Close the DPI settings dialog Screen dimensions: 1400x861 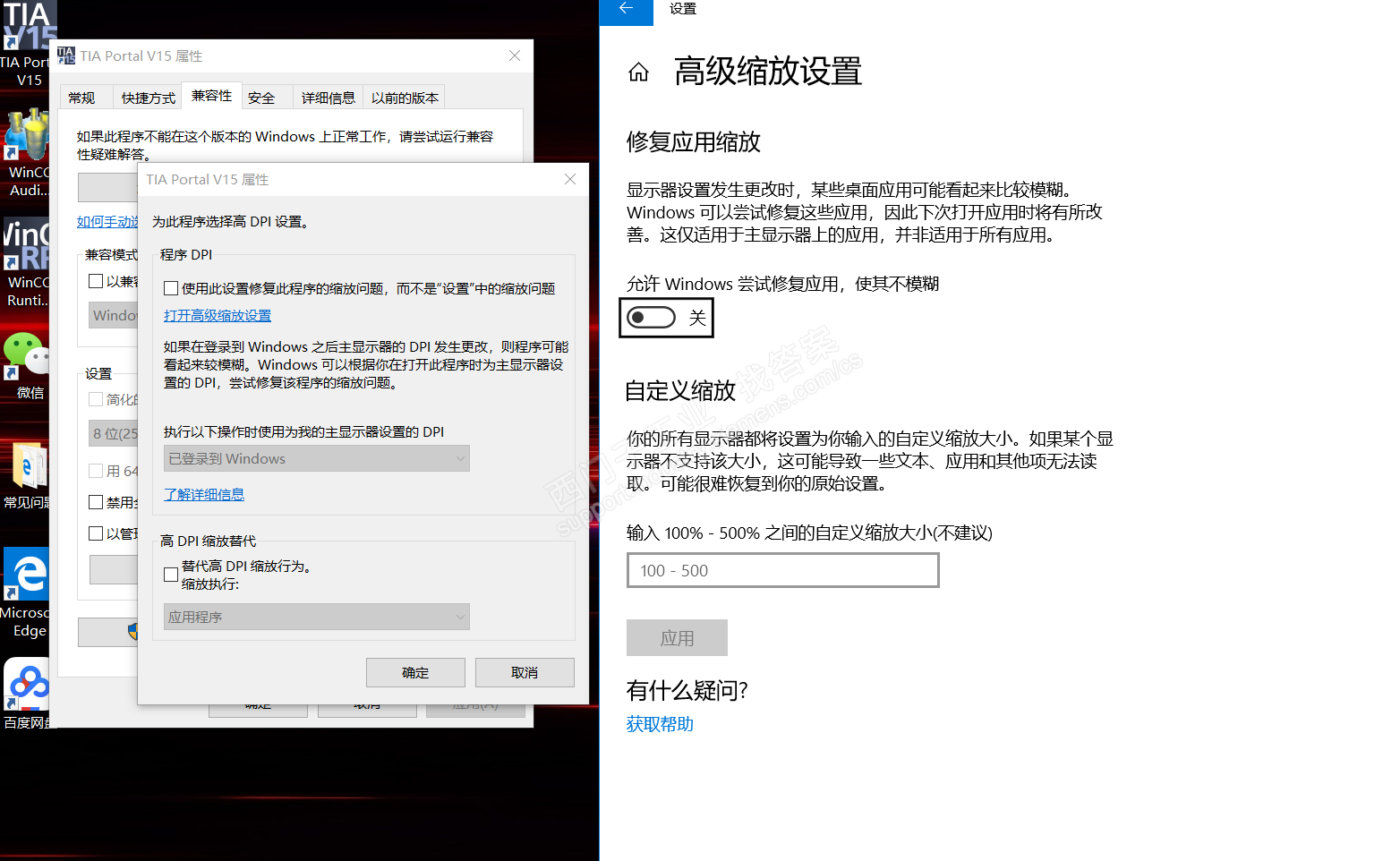pos(570,179)
